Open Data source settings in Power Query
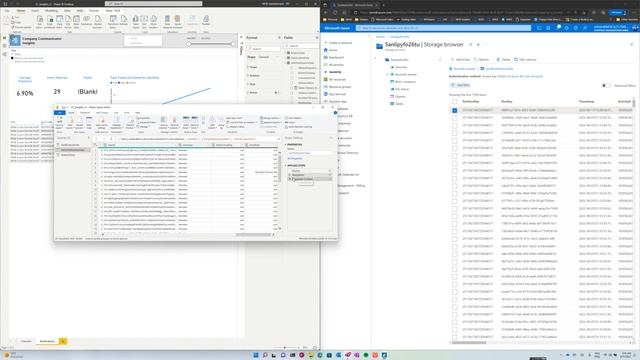Image resolution: width=640 pixels, height=360 pixels. tap(102, 123)
